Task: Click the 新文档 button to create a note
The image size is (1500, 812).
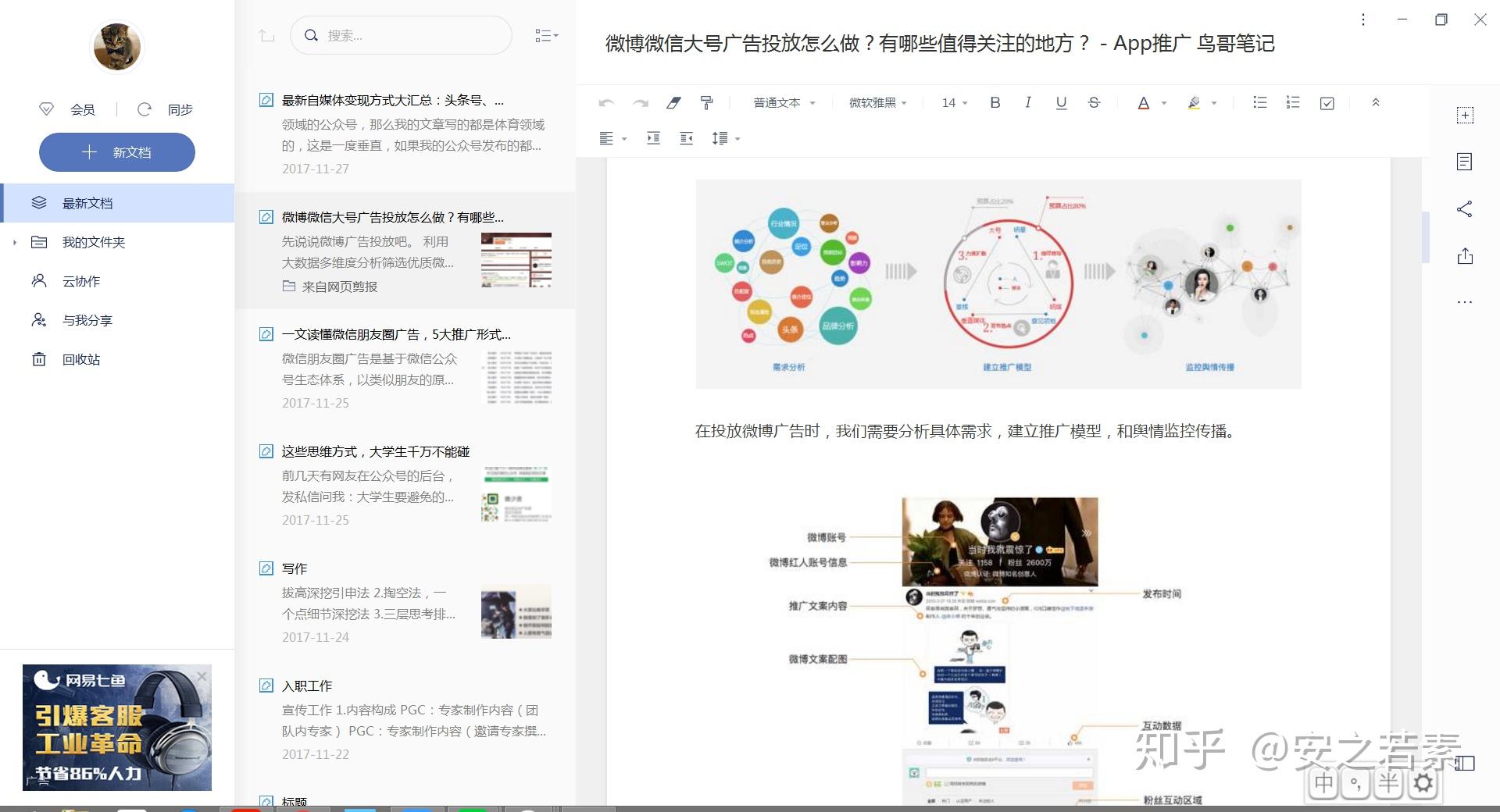Action: pyautogui.click(x=117, y=152)
